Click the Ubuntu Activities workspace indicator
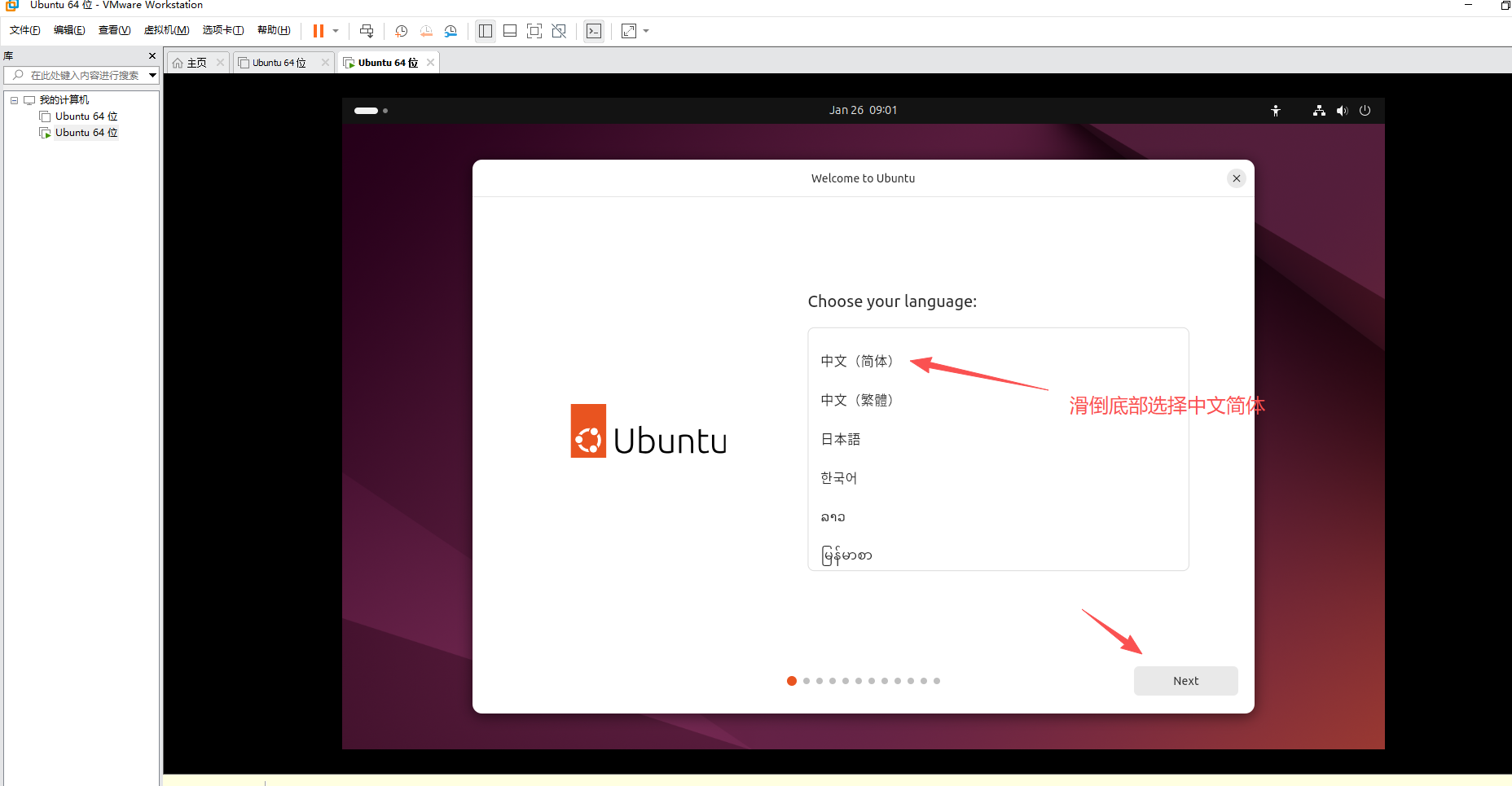 click(371, 110)
